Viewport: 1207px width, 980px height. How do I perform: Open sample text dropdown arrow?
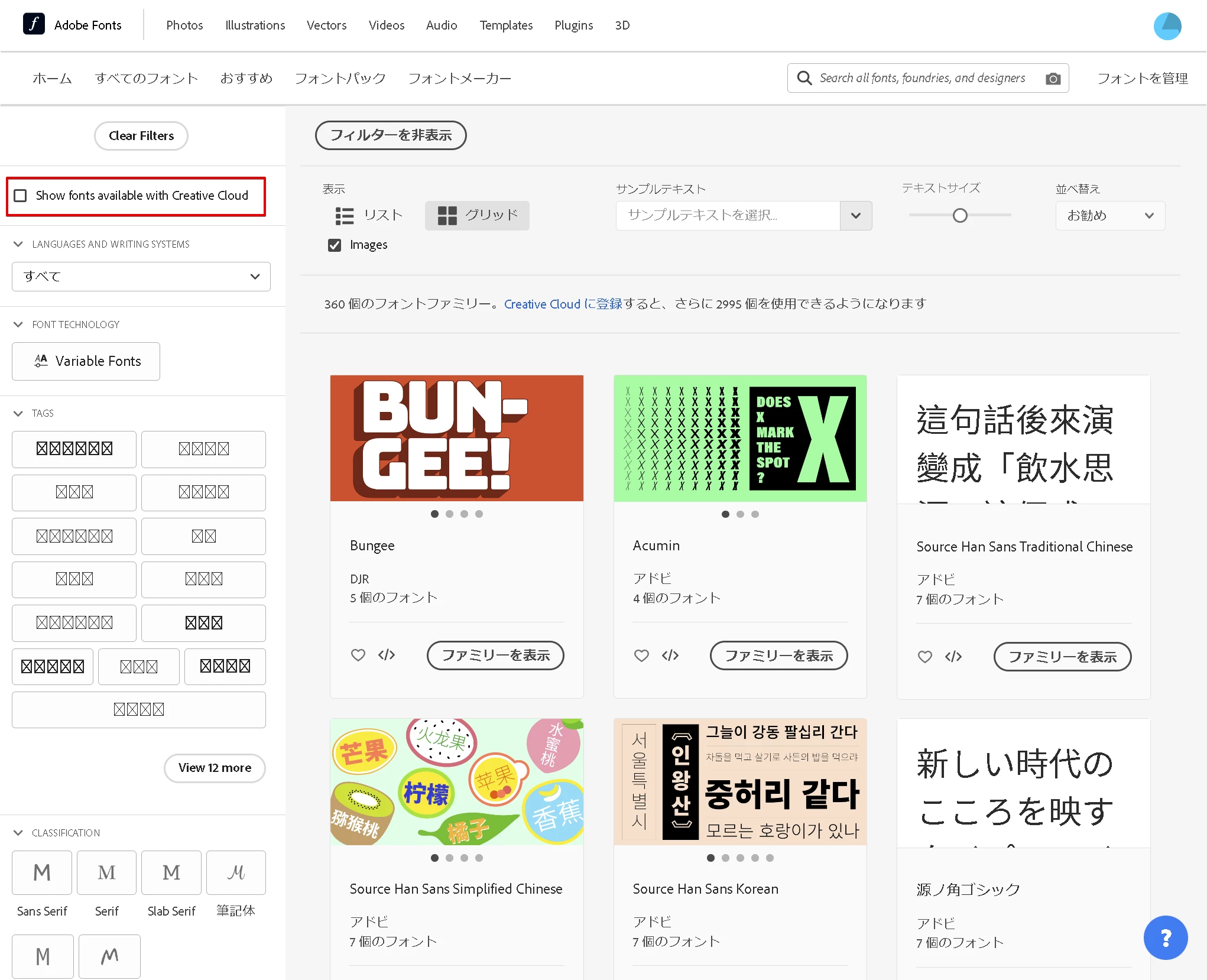[x=855, y=216]
